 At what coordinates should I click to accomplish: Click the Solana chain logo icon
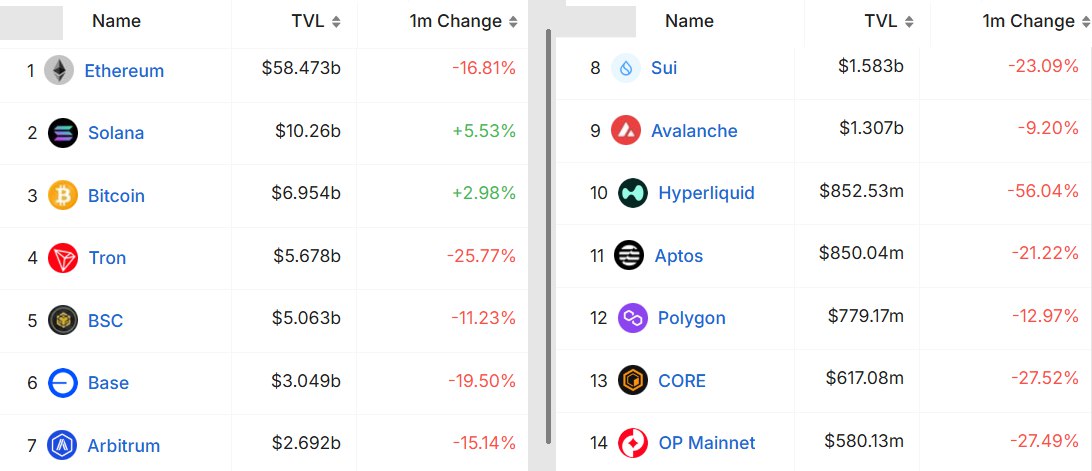(62, 133)
